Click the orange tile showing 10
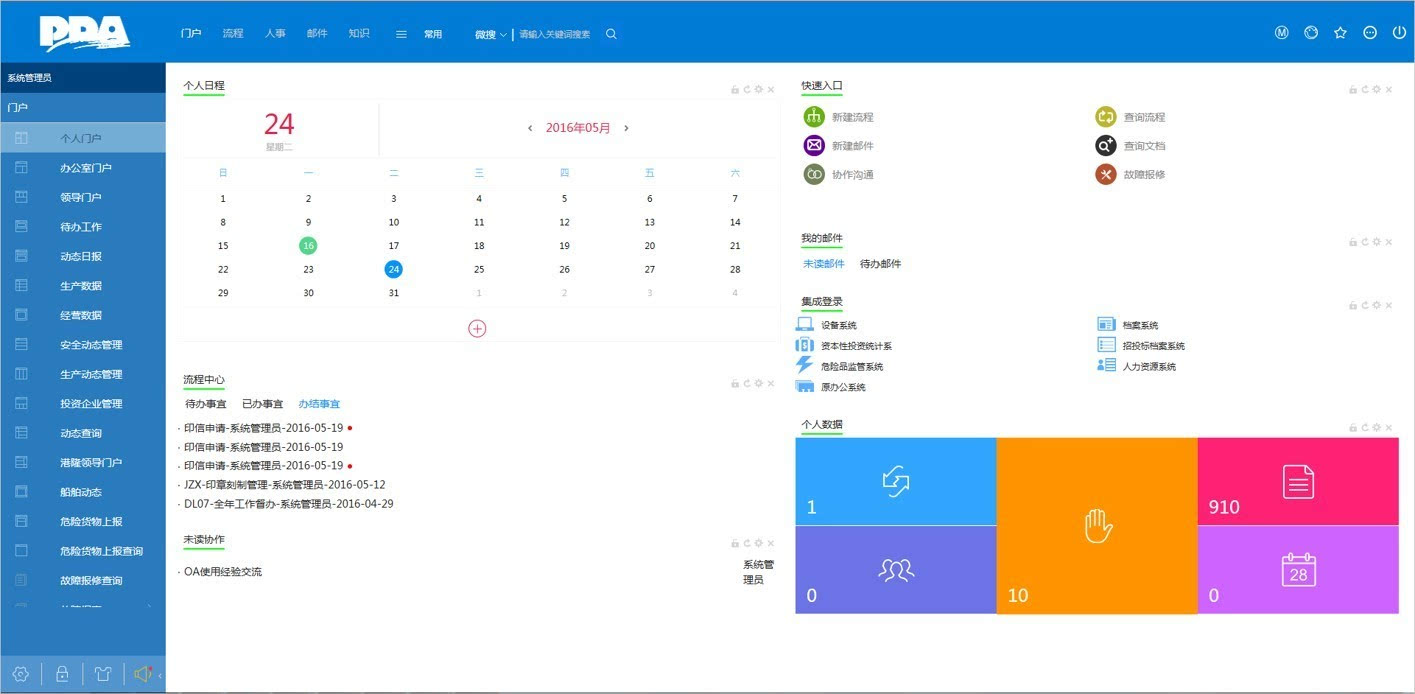The image size is (1415, 694). [1096, 525]
